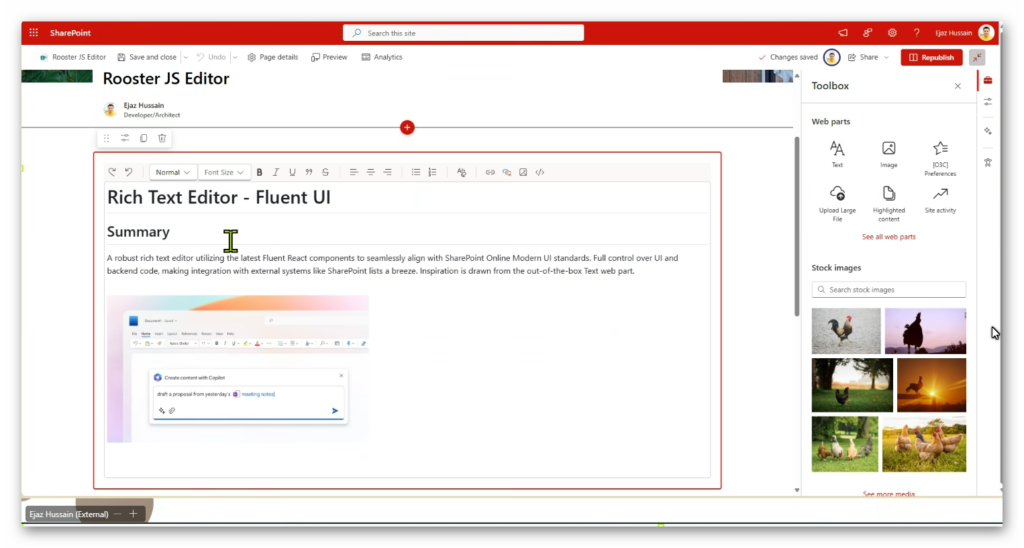Open Ejaz Hussain account avatar in the header

coord(986,33)
